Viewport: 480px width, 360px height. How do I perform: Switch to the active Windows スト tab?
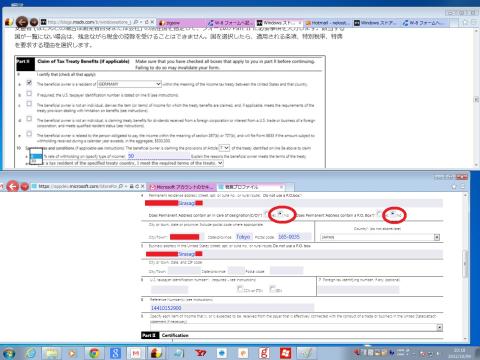(x=279, y=23)
